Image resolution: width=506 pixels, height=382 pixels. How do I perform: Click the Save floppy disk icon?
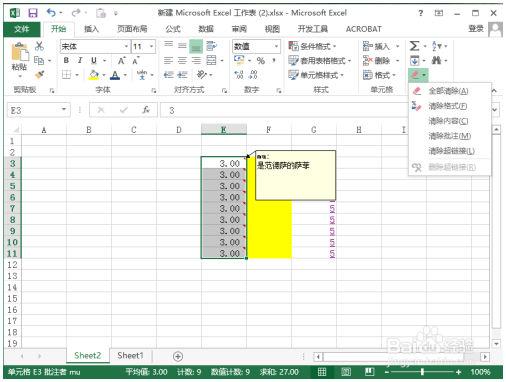(x=33, y=13)
